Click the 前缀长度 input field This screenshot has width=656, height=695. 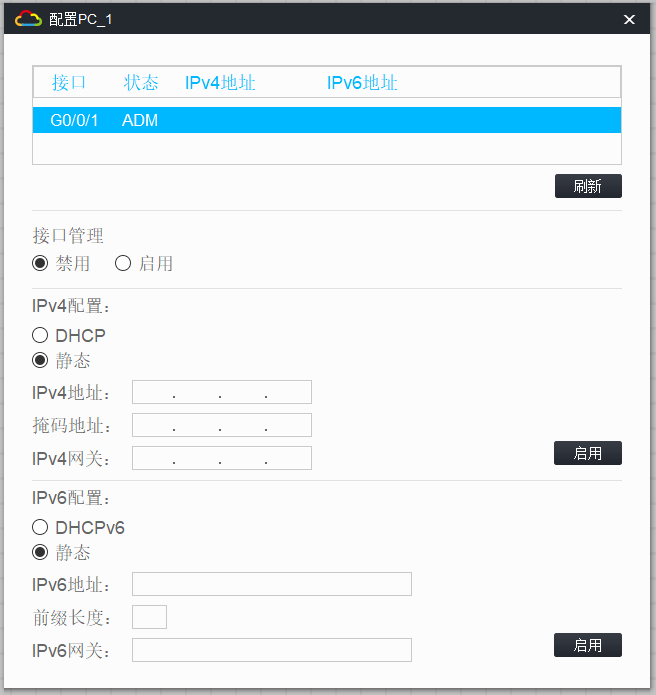click(149, 617)
